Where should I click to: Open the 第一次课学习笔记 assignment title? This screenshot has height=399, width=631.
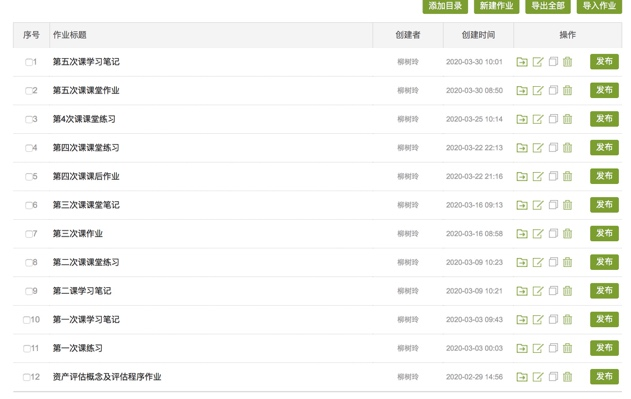point(86,320)
